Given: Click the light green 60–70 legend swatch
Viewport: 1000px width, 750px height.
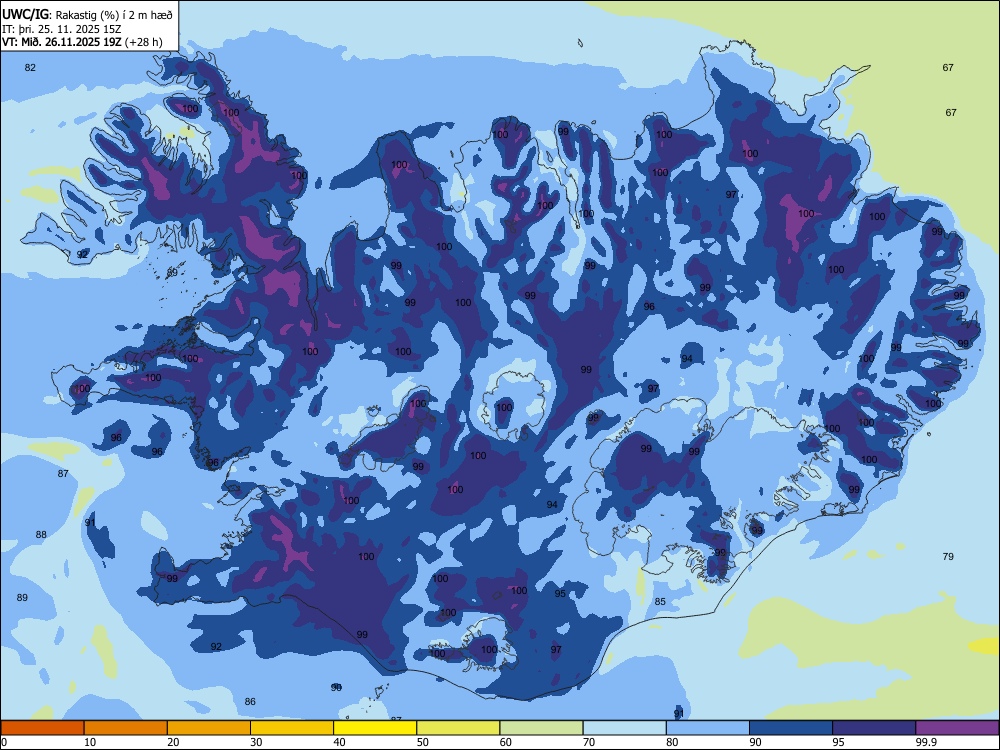Looking at the screenshot, I should [541, 728].
